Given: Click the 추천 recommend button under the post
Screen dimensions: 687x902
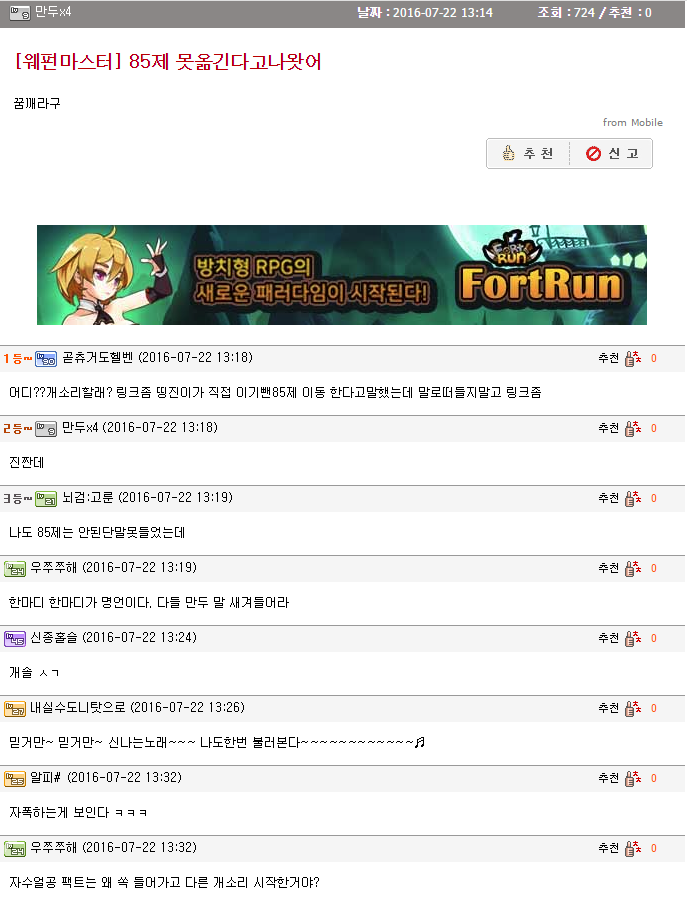Looking at the screenshot, I should point(528,154).
